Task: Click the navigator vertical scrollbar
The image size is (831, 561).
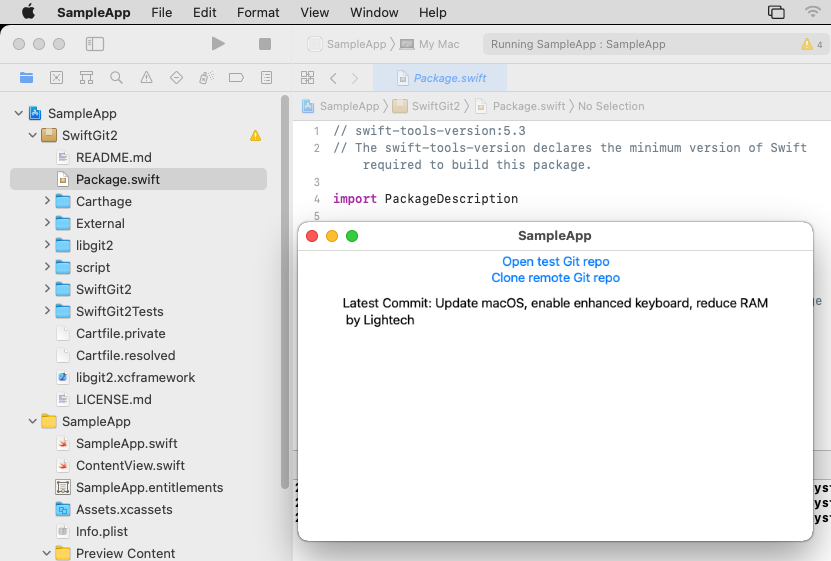Action: pos(285,292)
